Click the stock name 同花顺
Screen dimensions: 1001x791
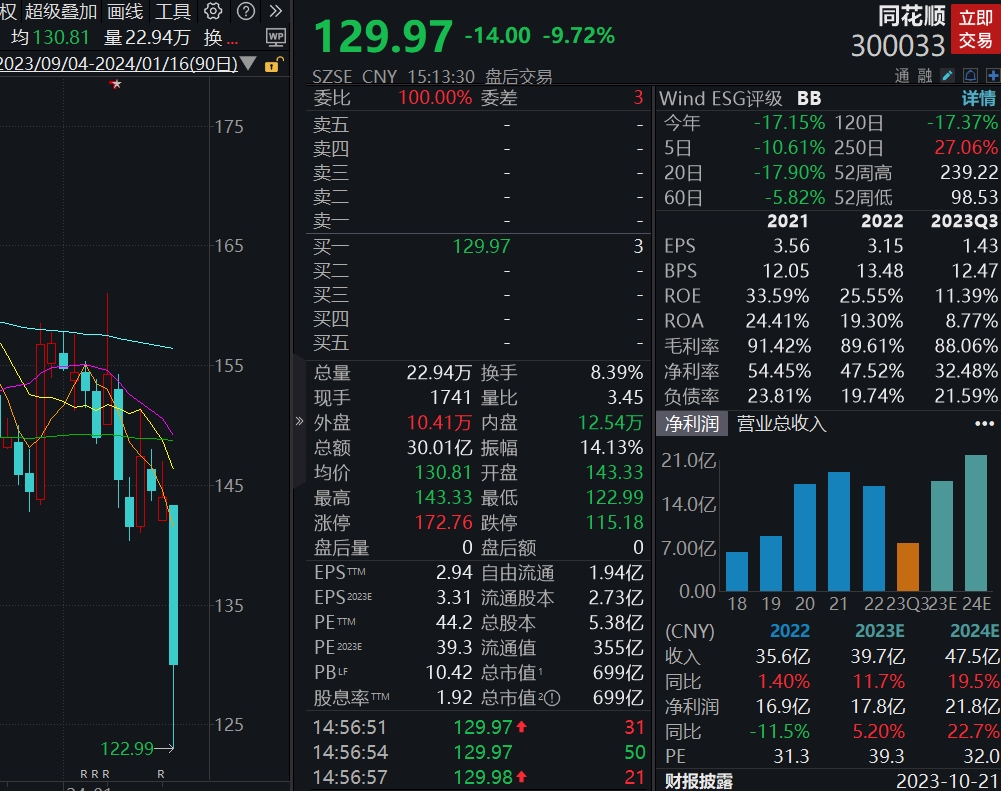point(911,17)
